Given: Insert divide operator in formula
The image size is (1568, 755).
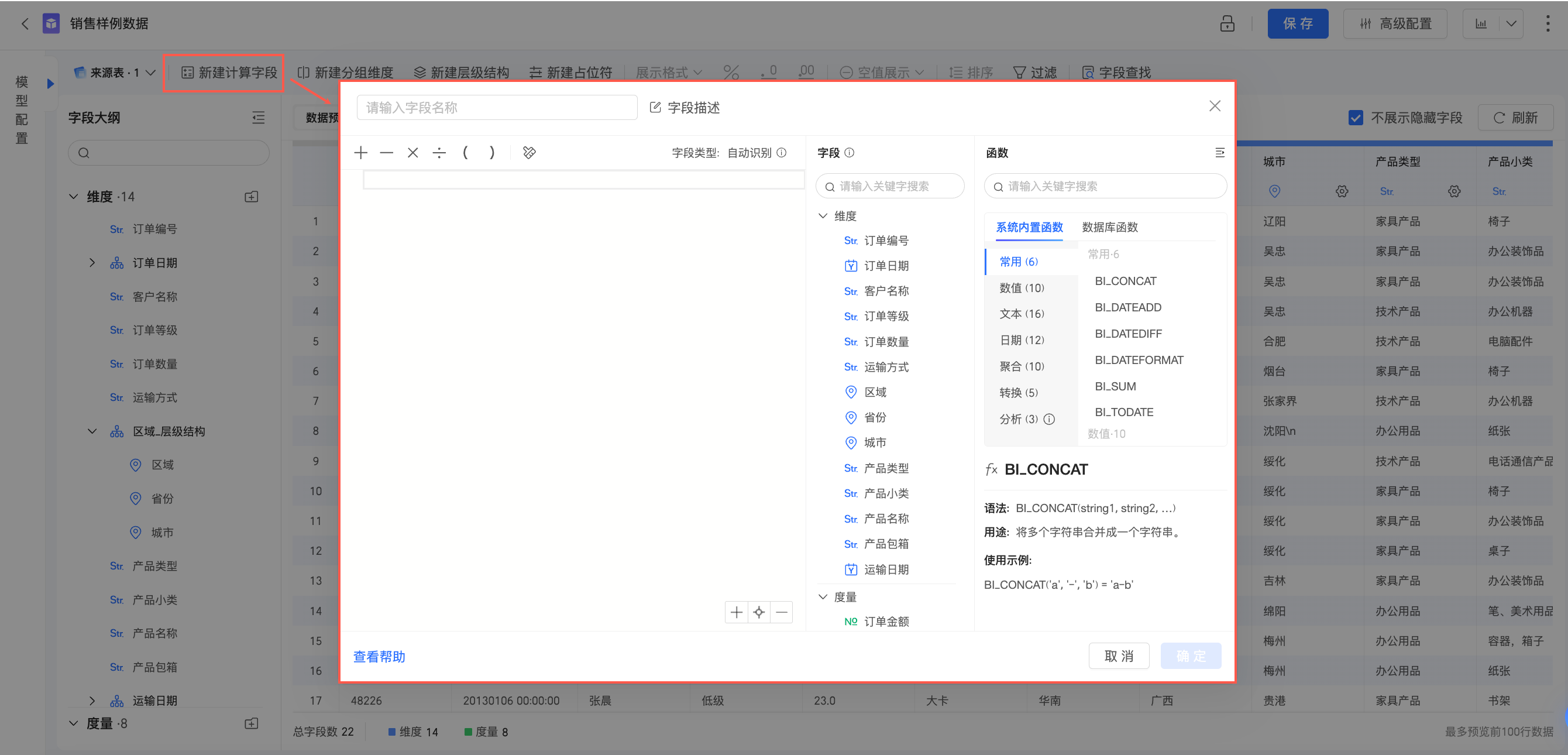Looking at the screenshot, I should coord(439,153).
